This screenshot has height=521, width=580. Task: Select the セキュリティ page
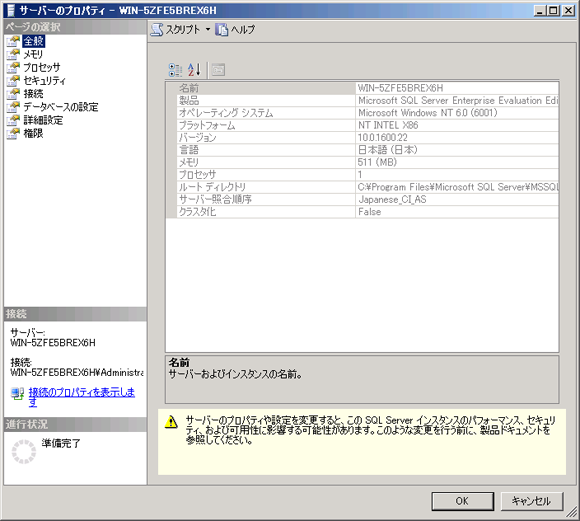tap(44, 81)
